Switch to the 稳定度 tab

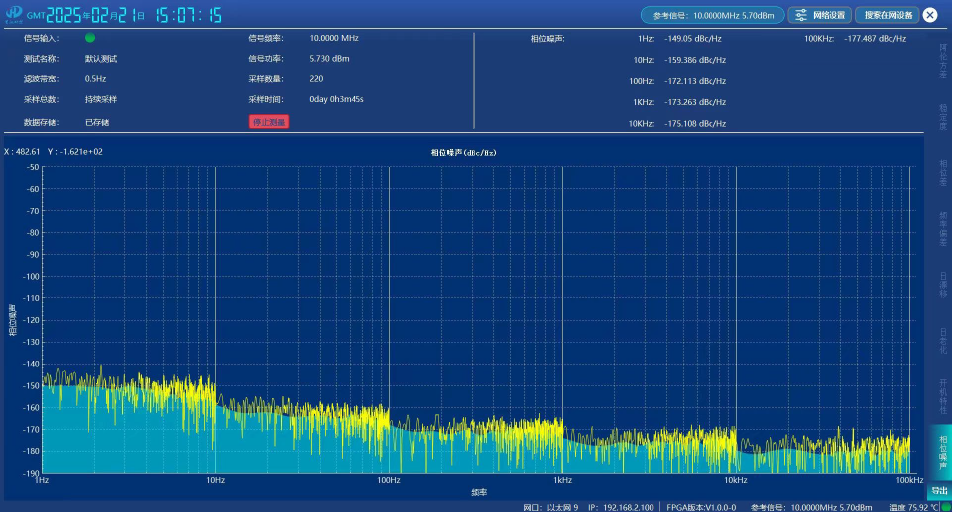943,117
